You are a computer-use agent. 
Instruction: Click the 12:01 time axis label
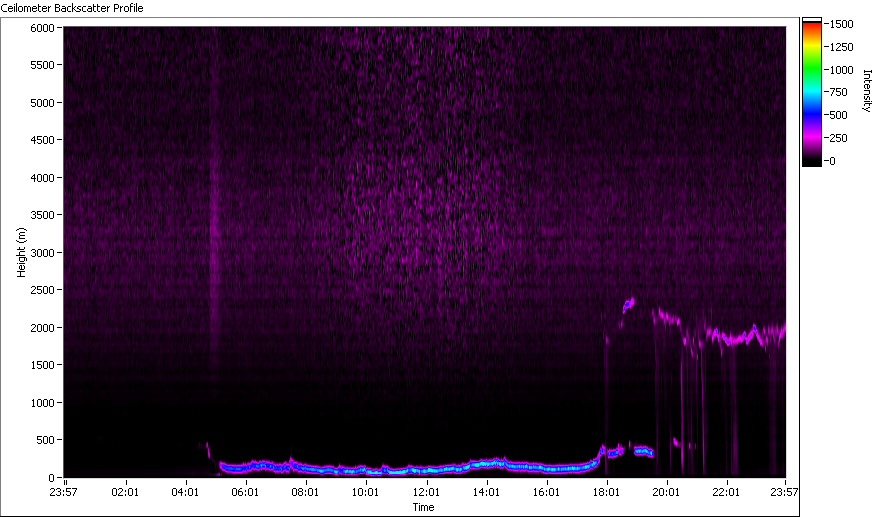(426, 492)
